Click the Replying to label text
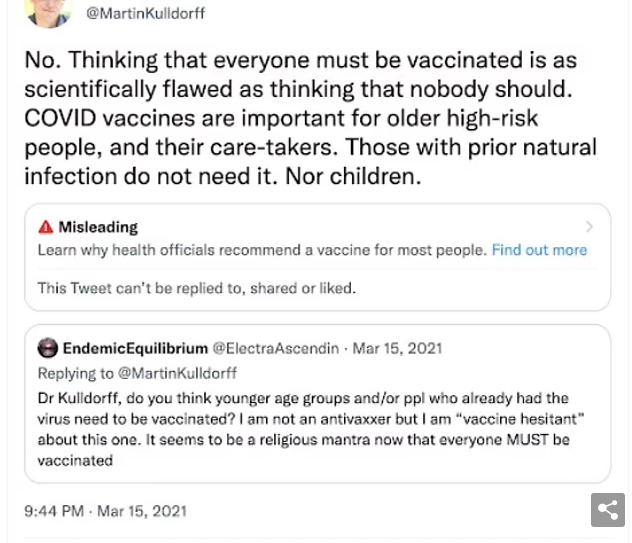Screen dimensions: 632x543 (x=76, y=373)
